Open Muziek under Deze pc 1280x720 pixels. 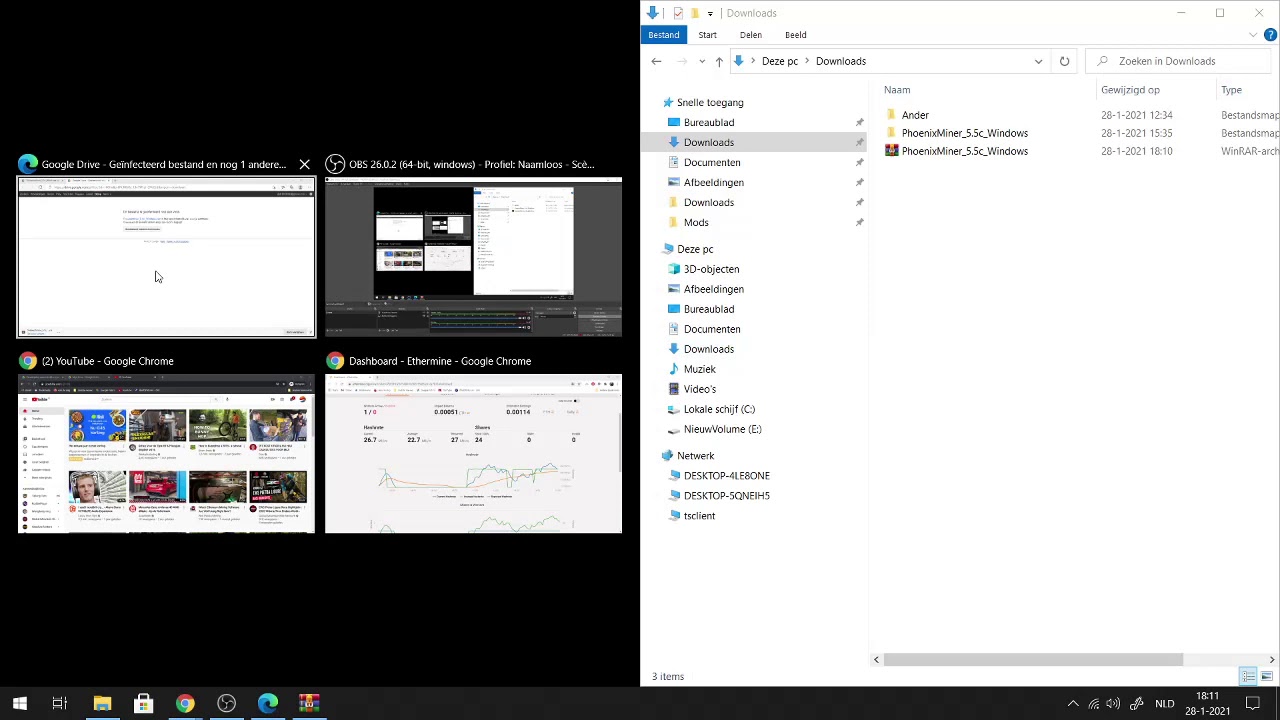(x=699, y=369)
